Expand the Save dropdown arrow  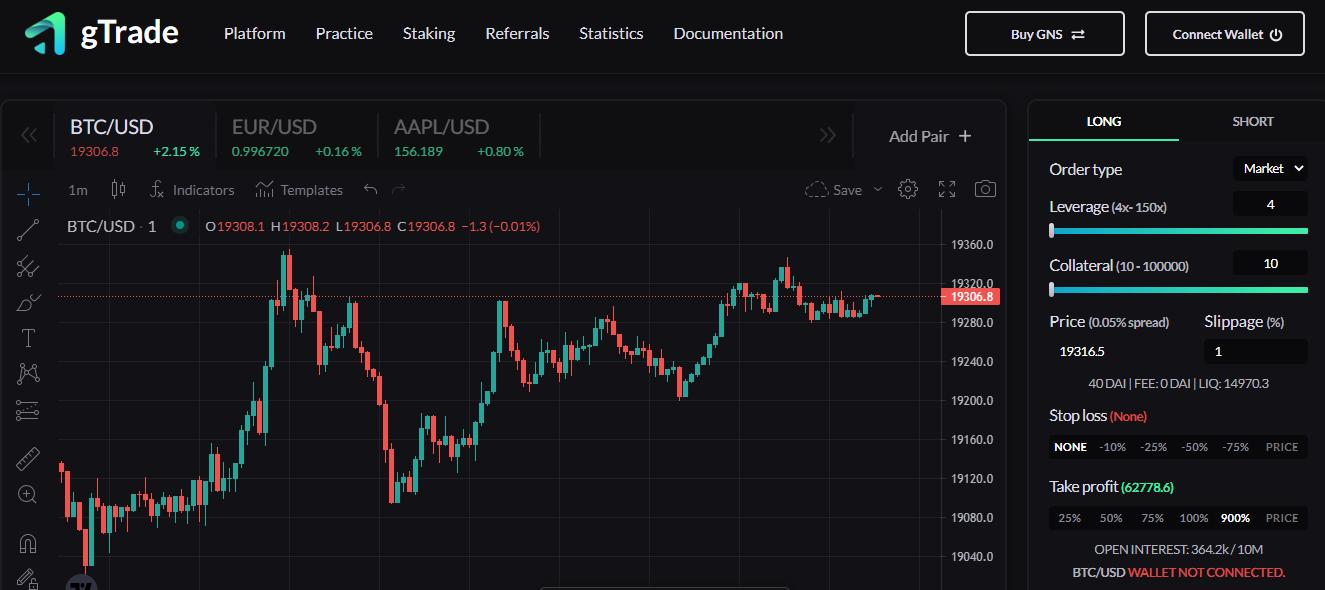click(x=878, y=190)
